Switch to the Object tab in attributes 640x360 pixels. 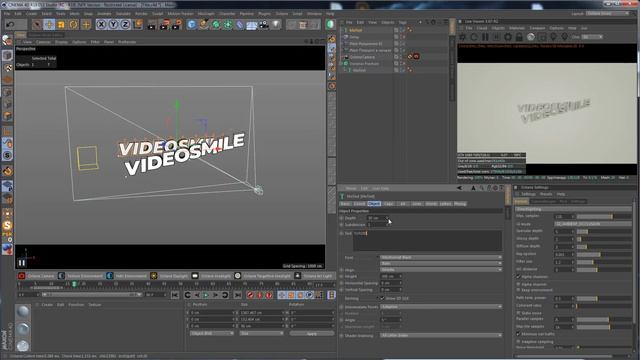374,204
